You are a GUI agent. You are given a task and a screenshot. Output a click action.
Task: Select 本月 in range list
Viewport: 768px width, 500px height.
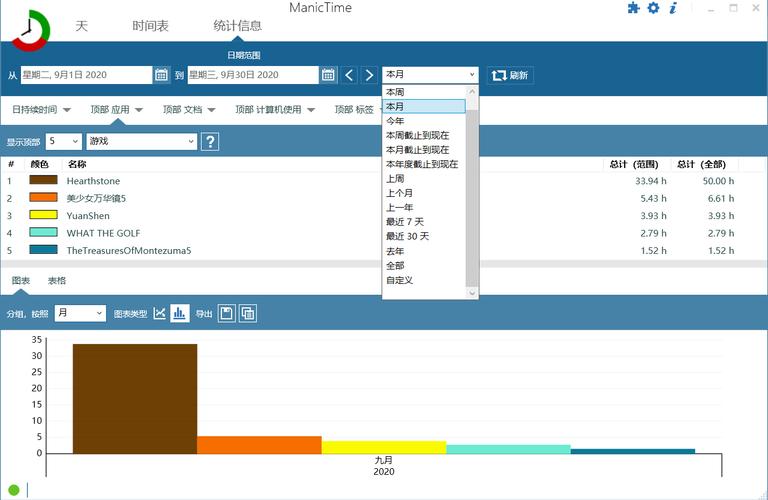[x=424, y=106]
